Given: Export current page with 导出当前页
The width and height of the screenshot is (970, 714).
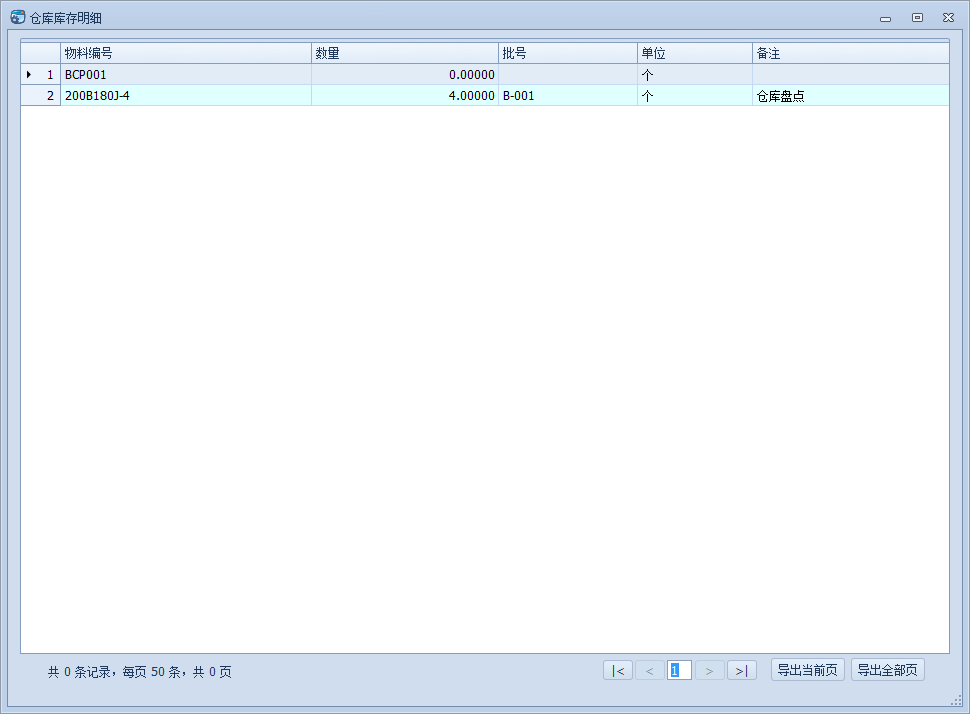Looking at the screenshot, I should click(x=807, y=670).
